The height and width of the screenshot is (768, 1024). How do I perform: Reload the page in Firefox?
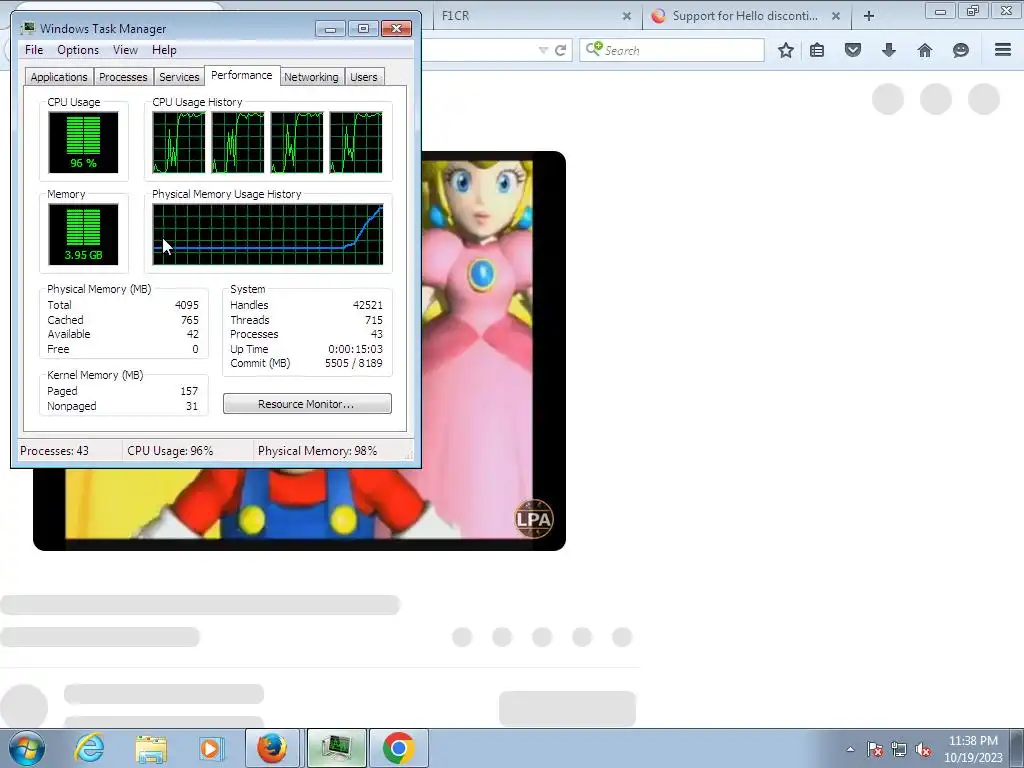[560, 50]
